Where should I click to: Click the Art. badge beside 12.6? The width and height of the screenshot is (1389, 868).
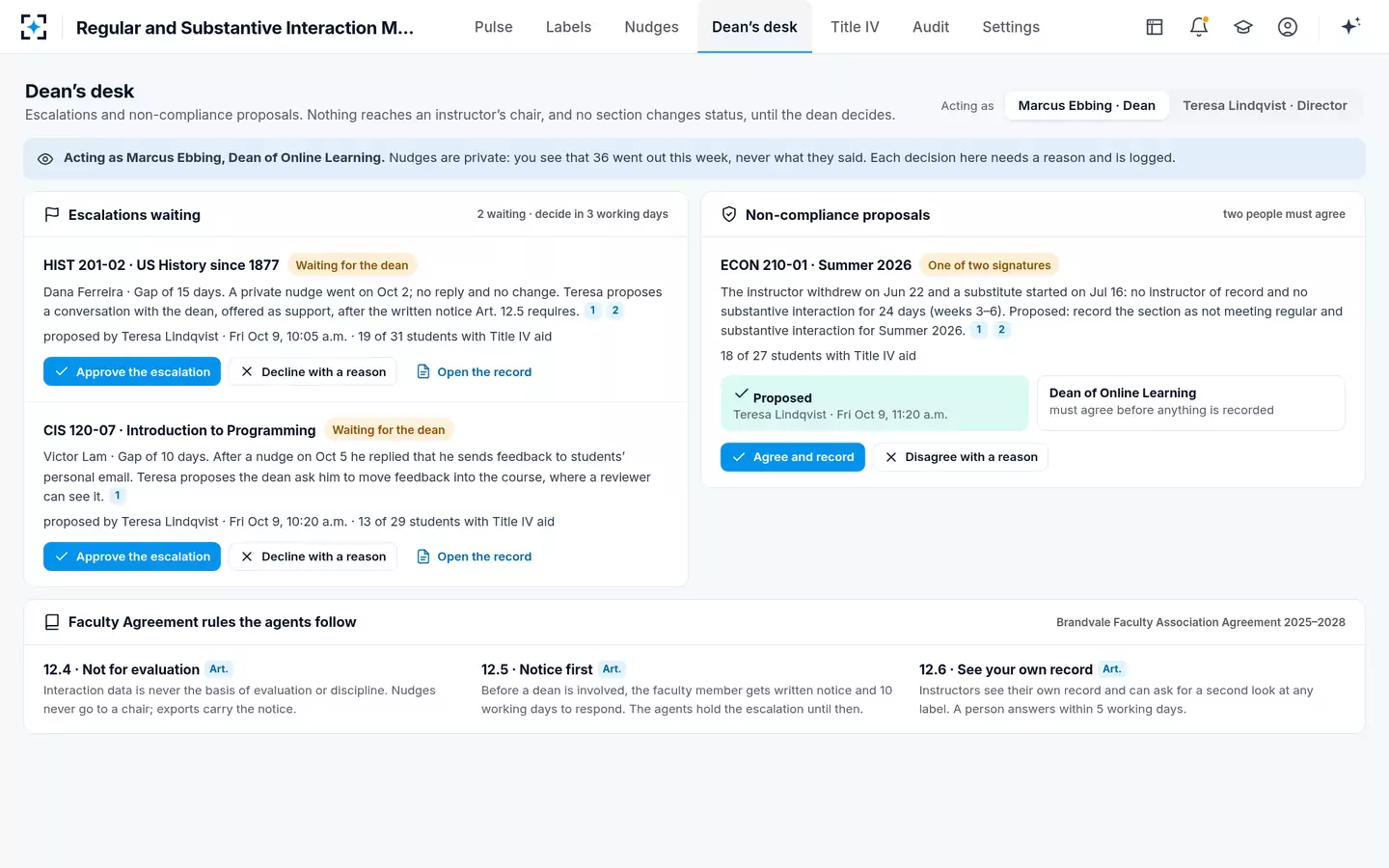click(1112, 669)
